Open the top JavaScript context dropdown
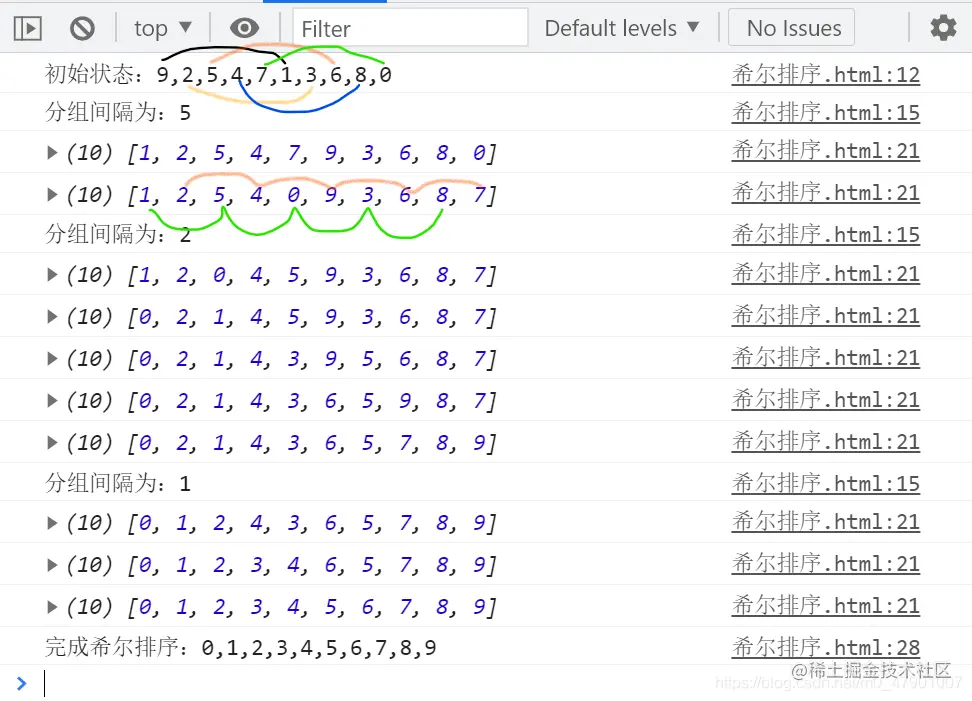The image size is (972, 701). pyautogui.click(x=162, y=29)
